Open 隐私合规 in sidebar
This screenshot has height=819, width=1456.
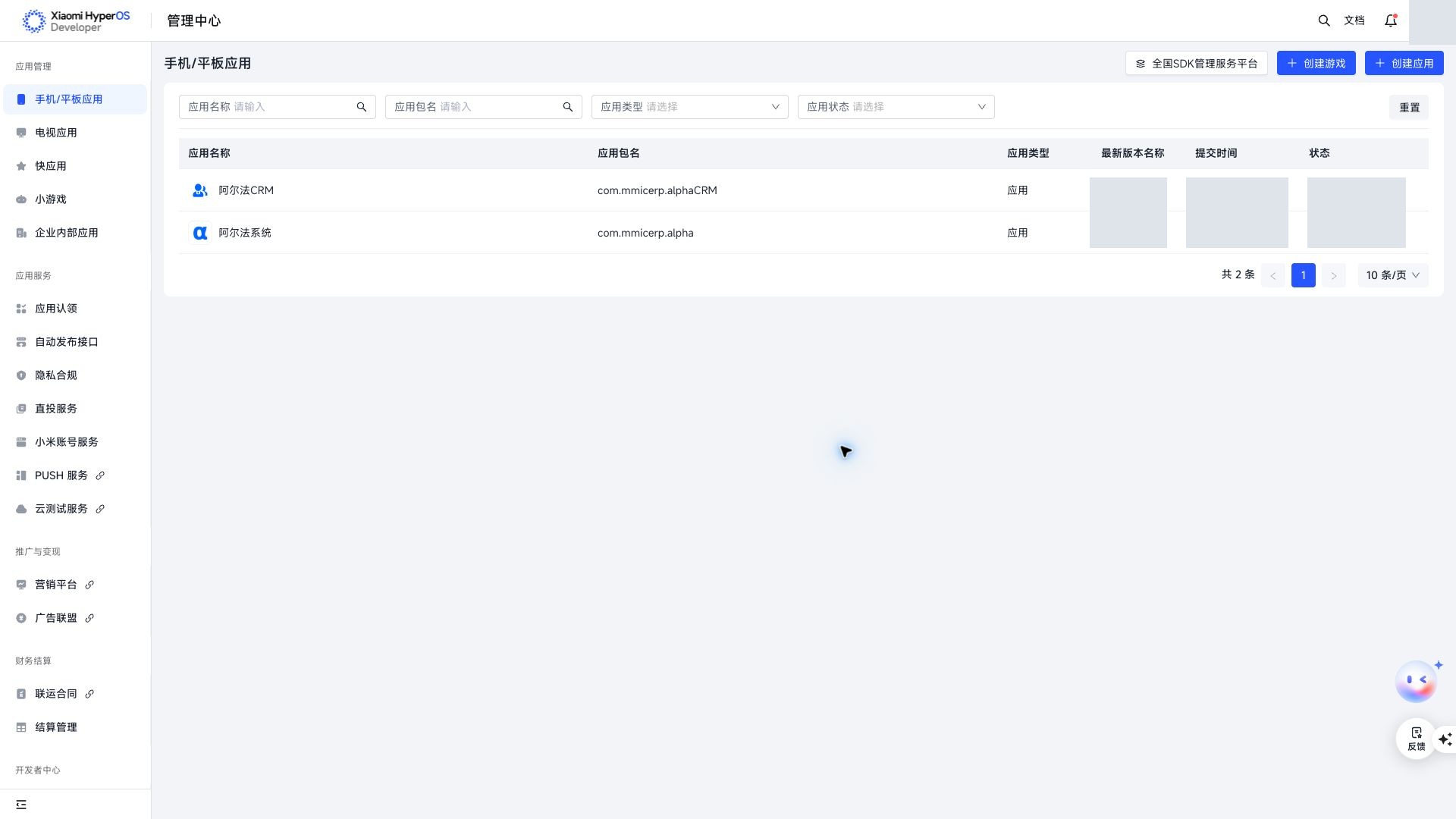pos(75,375)
